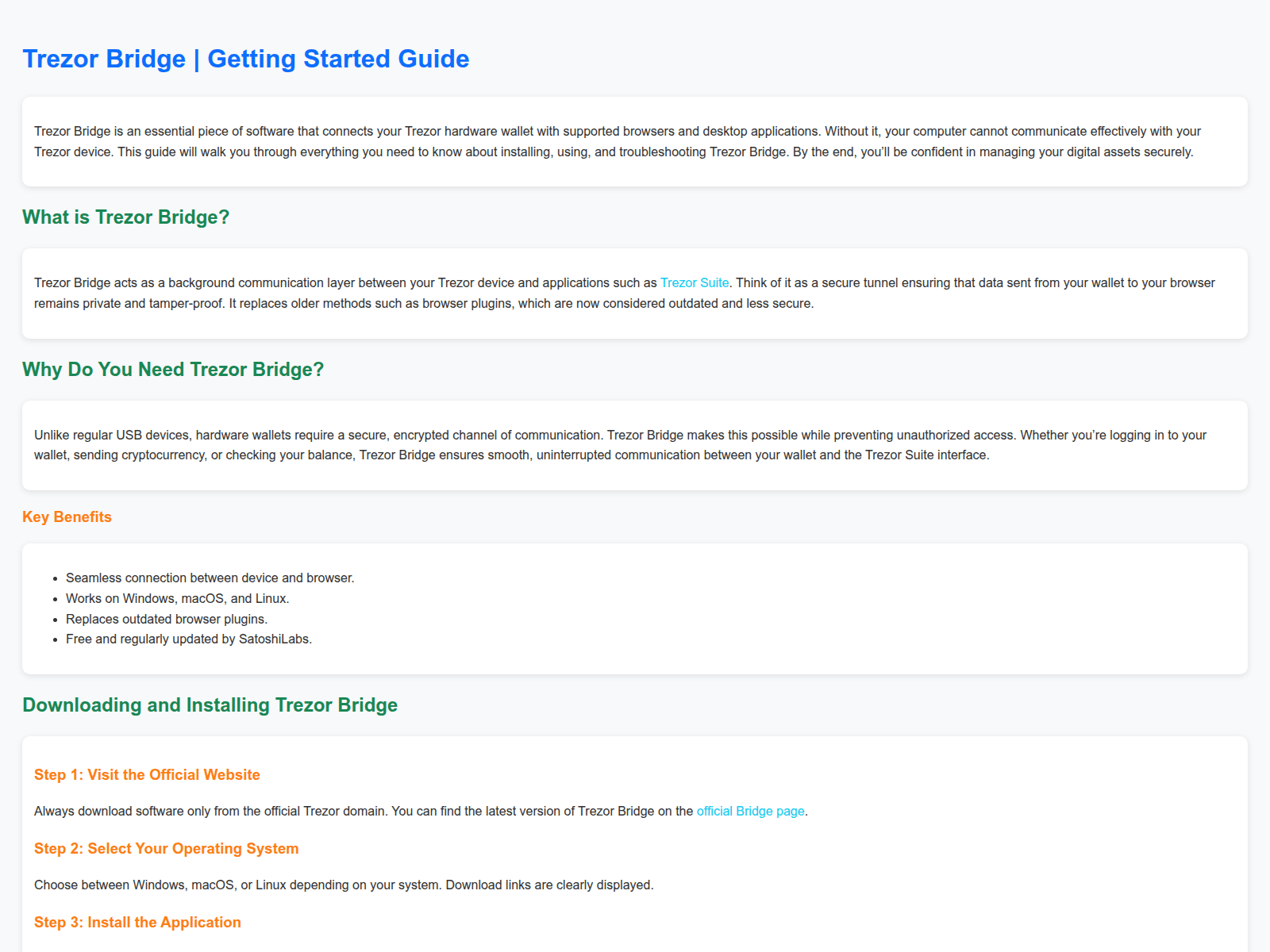Click the Getting Started Guide page title
This screenshot has height=952, width=1270.
245,59
